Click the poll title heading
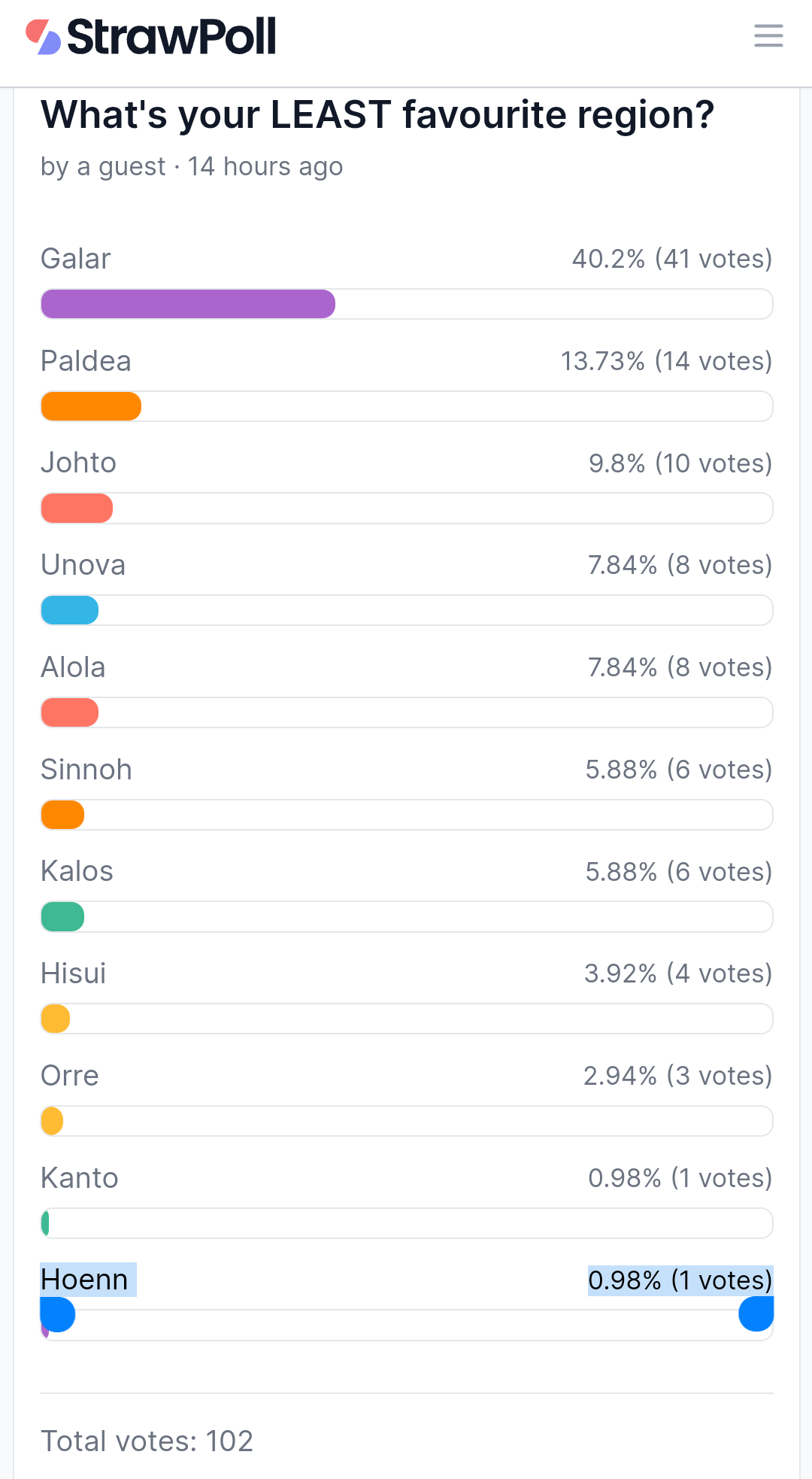The width and height of the screenshot is (812, 1479). click(377, 115)
